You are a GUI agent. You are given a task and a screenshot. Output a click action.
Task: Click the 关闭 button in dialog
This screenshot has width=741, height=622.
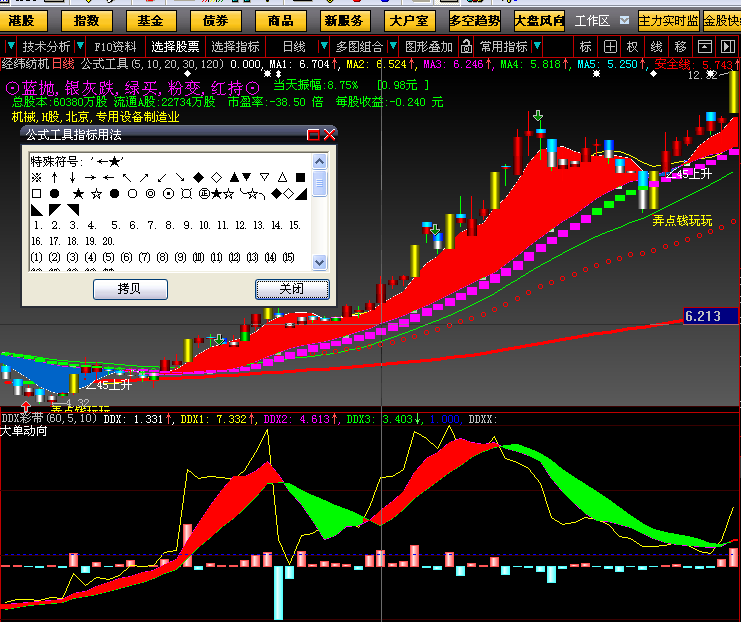(292, 289)
